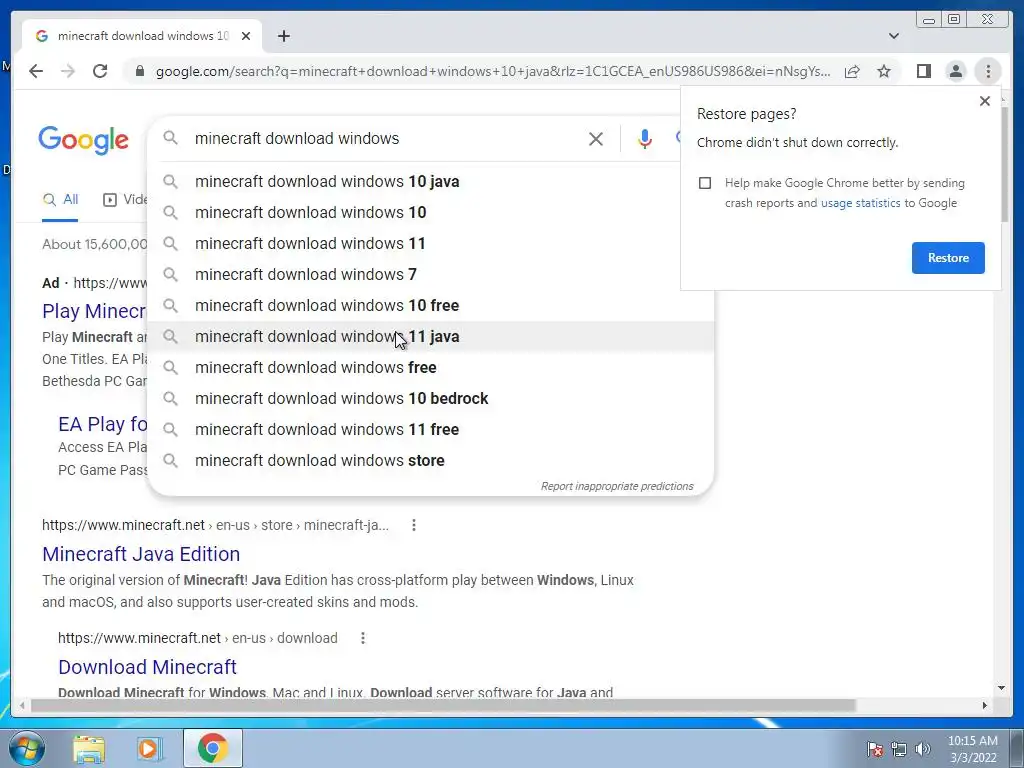Open Download Minecraft result link
Screen dimensions: 1024x768
coord(147,667)
